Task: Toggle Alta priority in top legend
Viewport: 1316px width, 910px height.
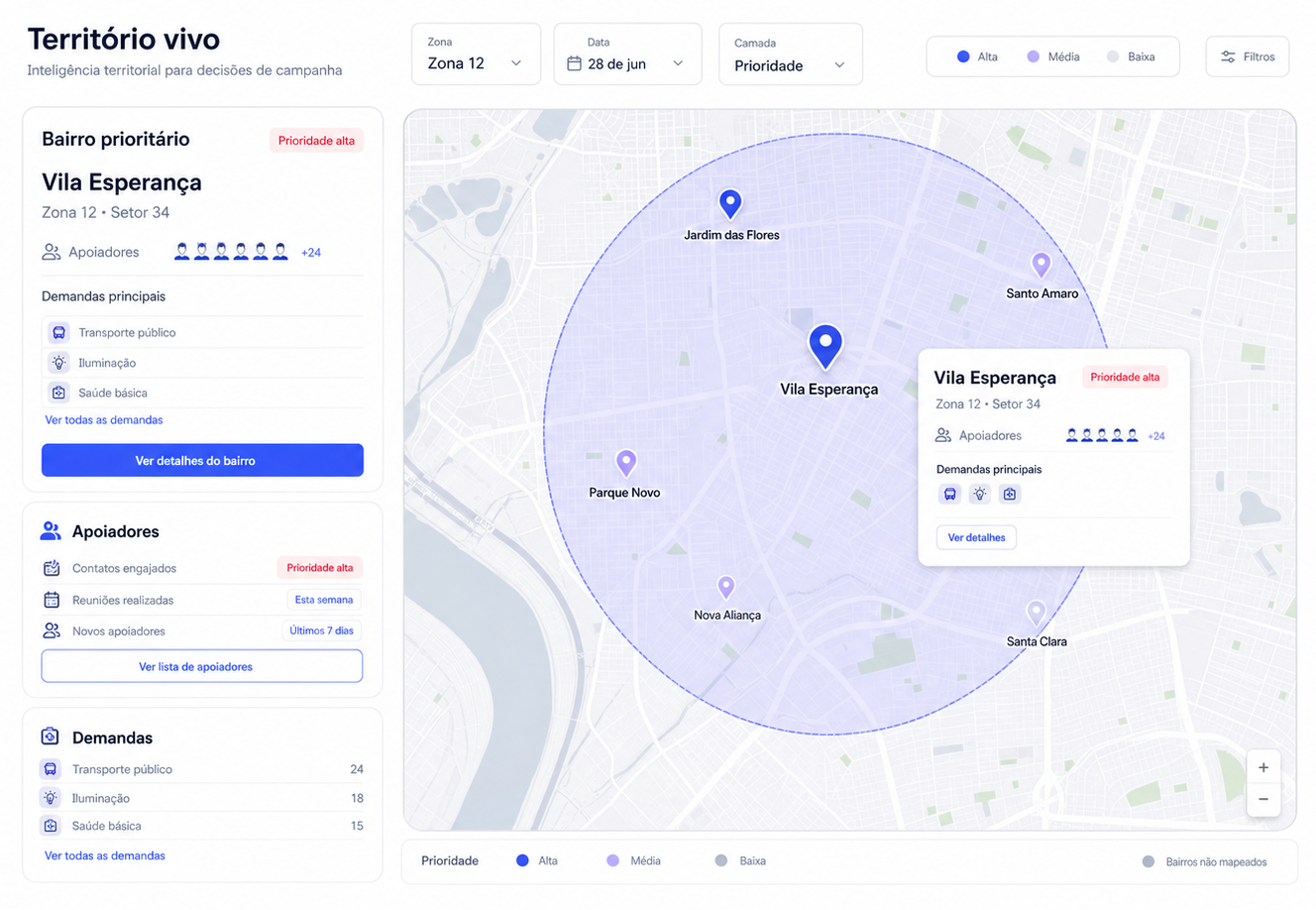Action: [977, 57]
